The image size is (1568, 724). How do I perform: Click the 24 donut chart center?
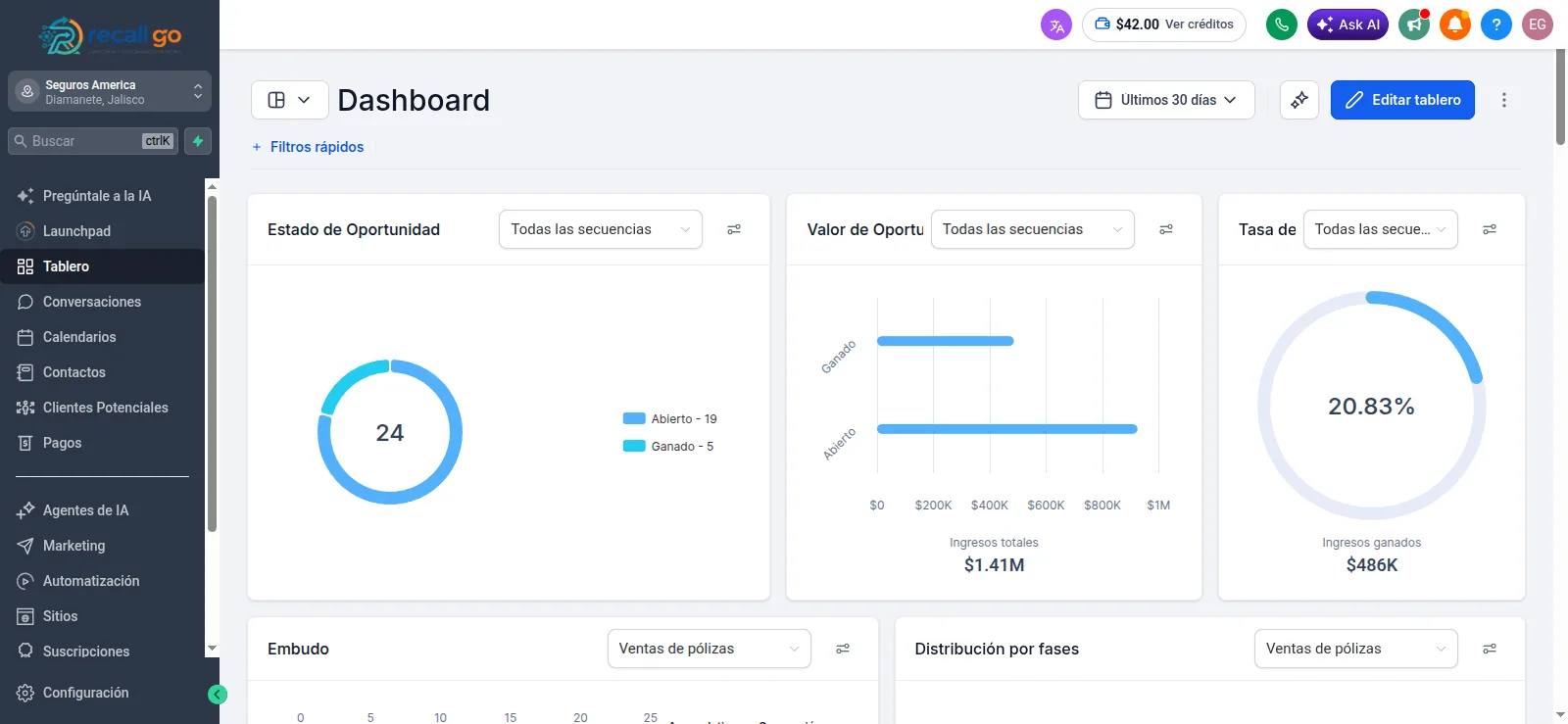[x=390, y=433]
